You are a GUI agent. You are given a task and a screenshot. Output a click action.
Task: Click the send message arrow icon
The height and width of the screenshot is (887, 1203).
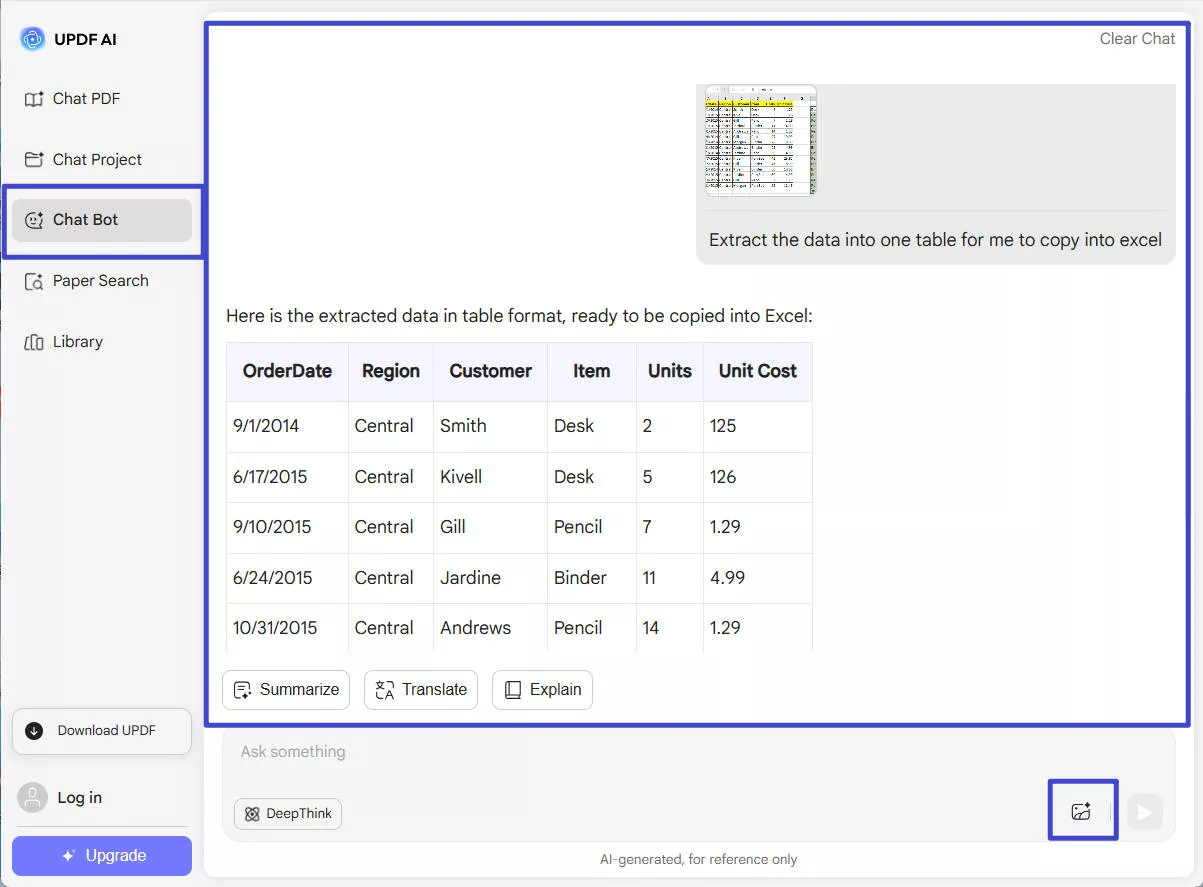pyautogui.click(x=1145, y=812)
